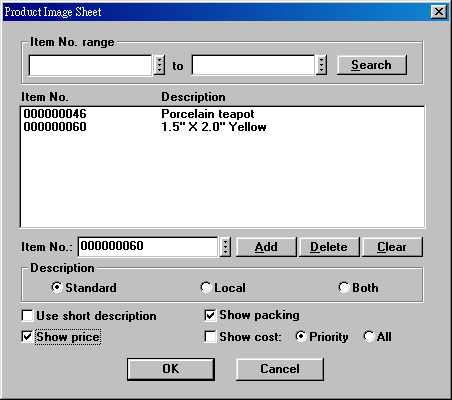Open lookup button beside Item No. 000000060
The width and height of the screenshot is (452, 400).
pos(225,247)
